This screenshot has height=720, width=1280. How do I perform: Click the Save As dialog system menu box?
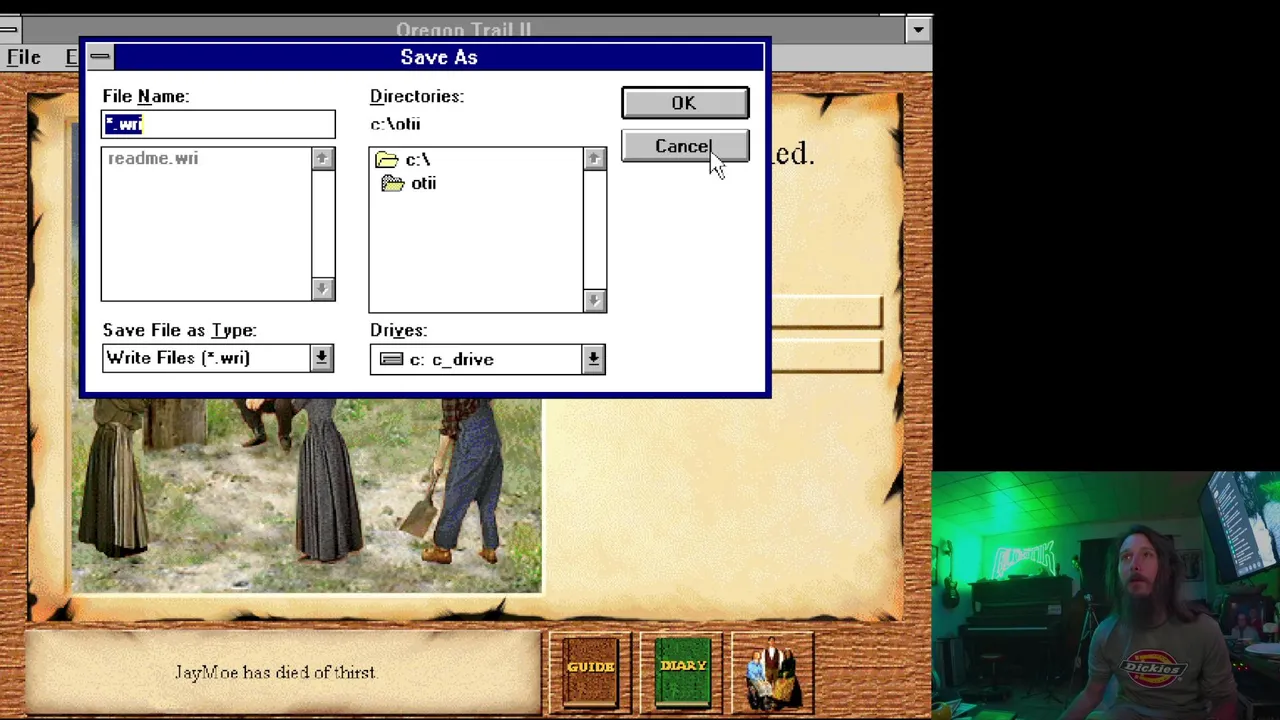(100, 57)
